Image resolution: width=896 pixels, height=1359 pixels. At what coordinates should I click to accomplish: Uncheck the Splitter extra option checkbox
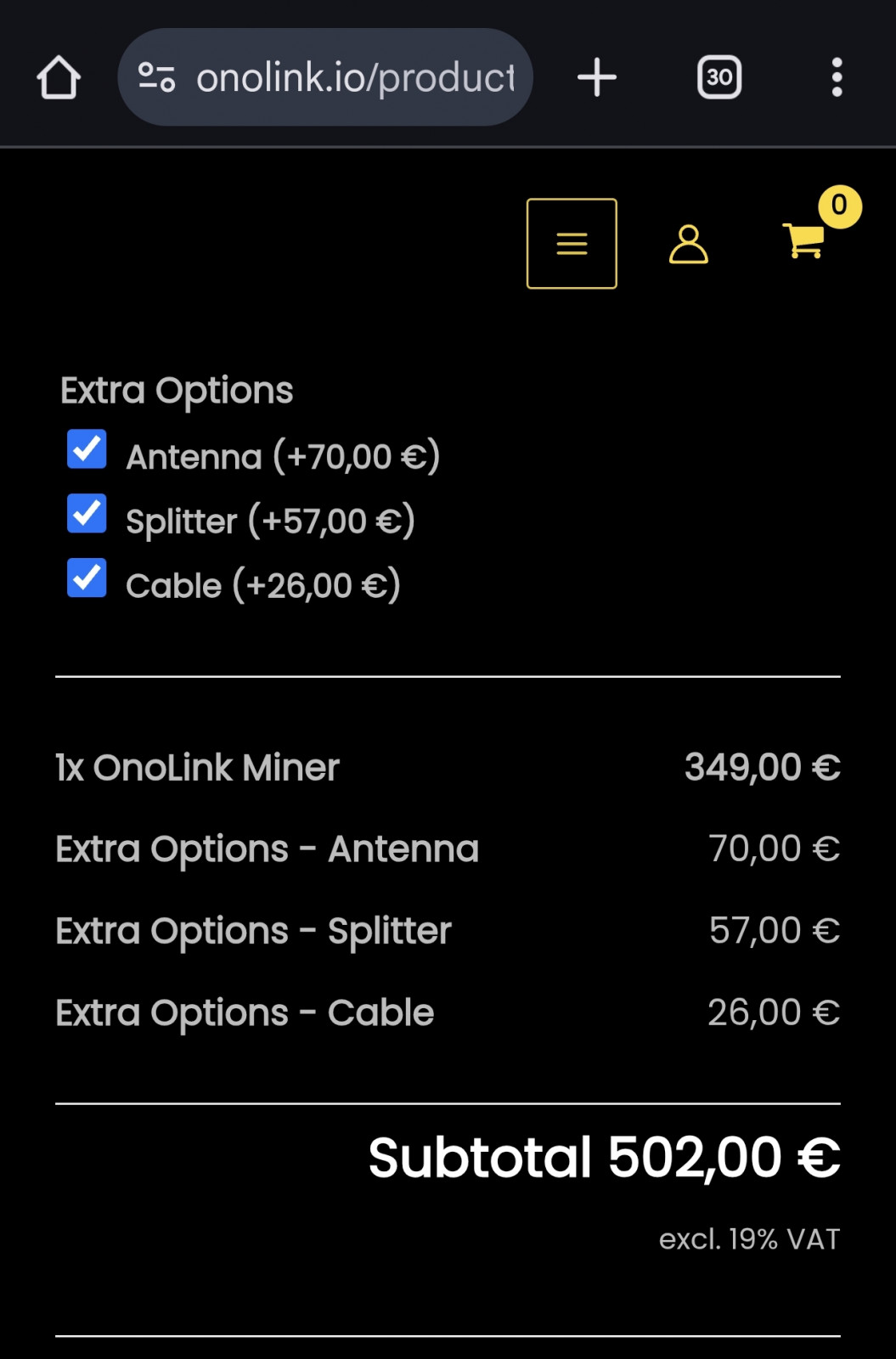87,514
